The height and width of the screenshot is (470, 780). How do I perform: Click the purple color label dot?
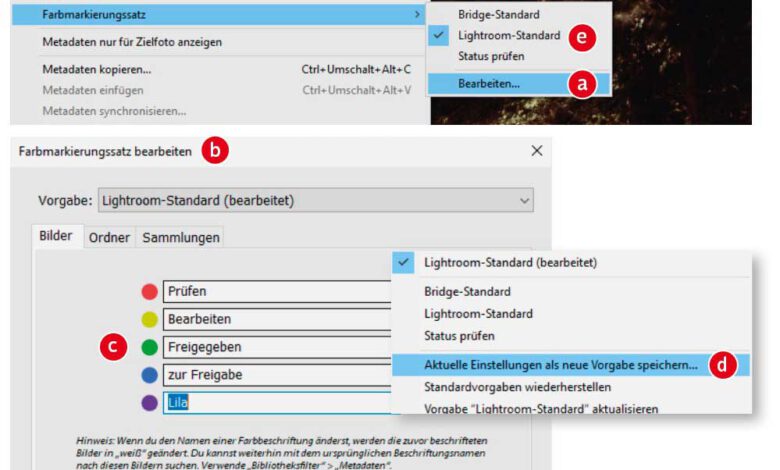(x=149, y=402)
